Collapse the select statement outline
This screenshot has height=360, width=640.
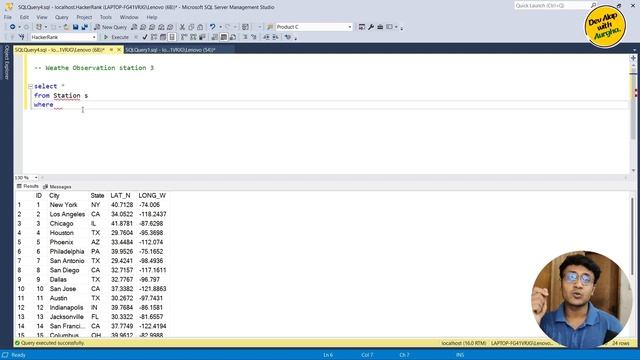(x=30, y=86)
